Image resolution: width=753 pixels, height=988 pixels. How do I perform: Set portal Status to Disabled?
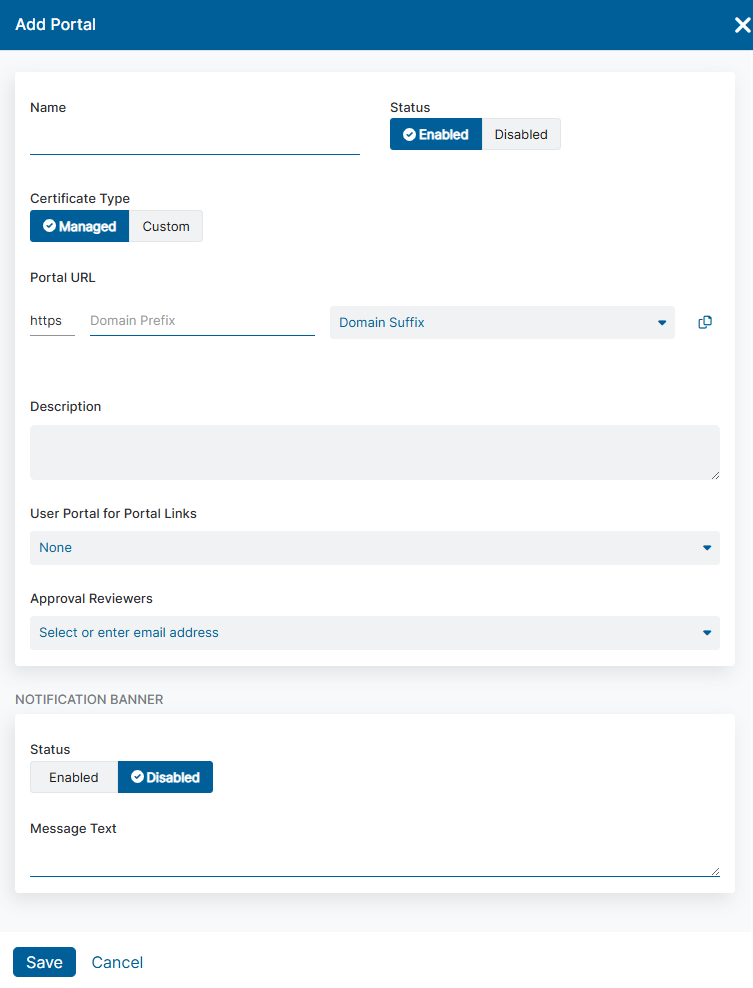521,135
